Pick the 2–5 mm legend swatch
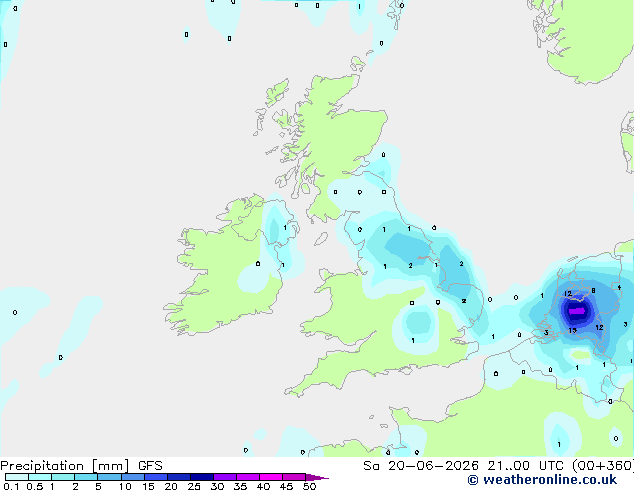Screen dimensions: 634x490 pyautogui.click(x=86, y=477)
